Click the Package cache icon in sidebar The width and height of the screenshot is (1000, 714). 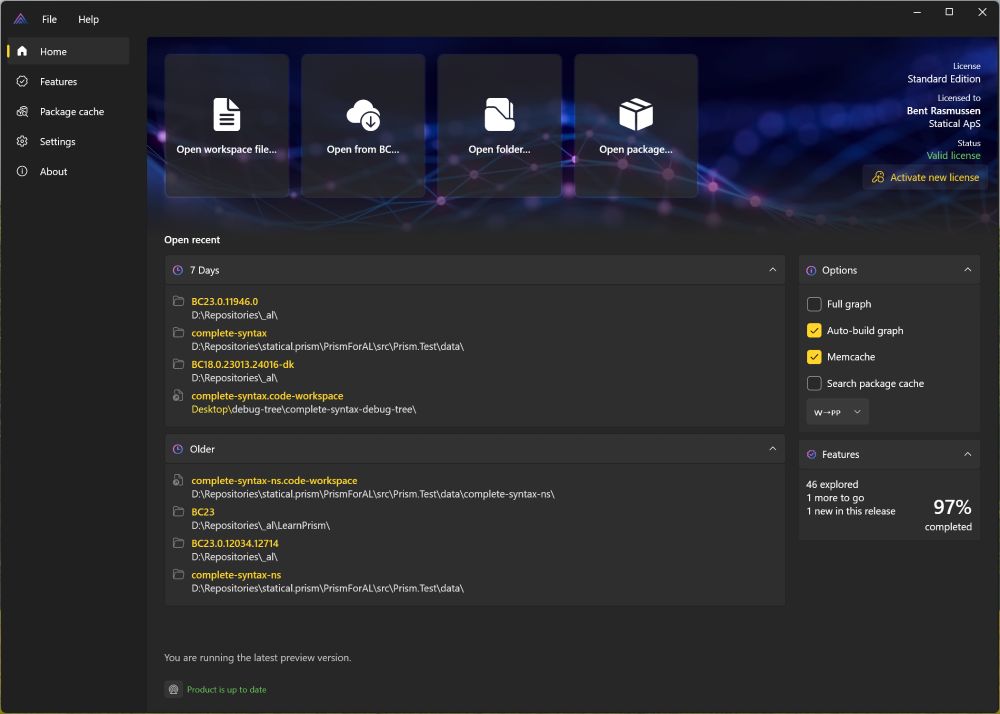(x=22, y=111)
